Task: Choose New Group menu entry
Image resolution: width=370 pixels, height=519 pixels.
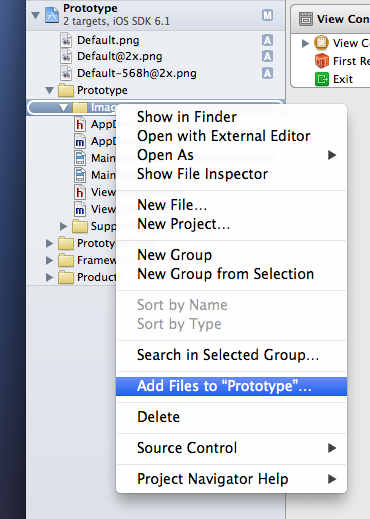Action: point(231,255)
